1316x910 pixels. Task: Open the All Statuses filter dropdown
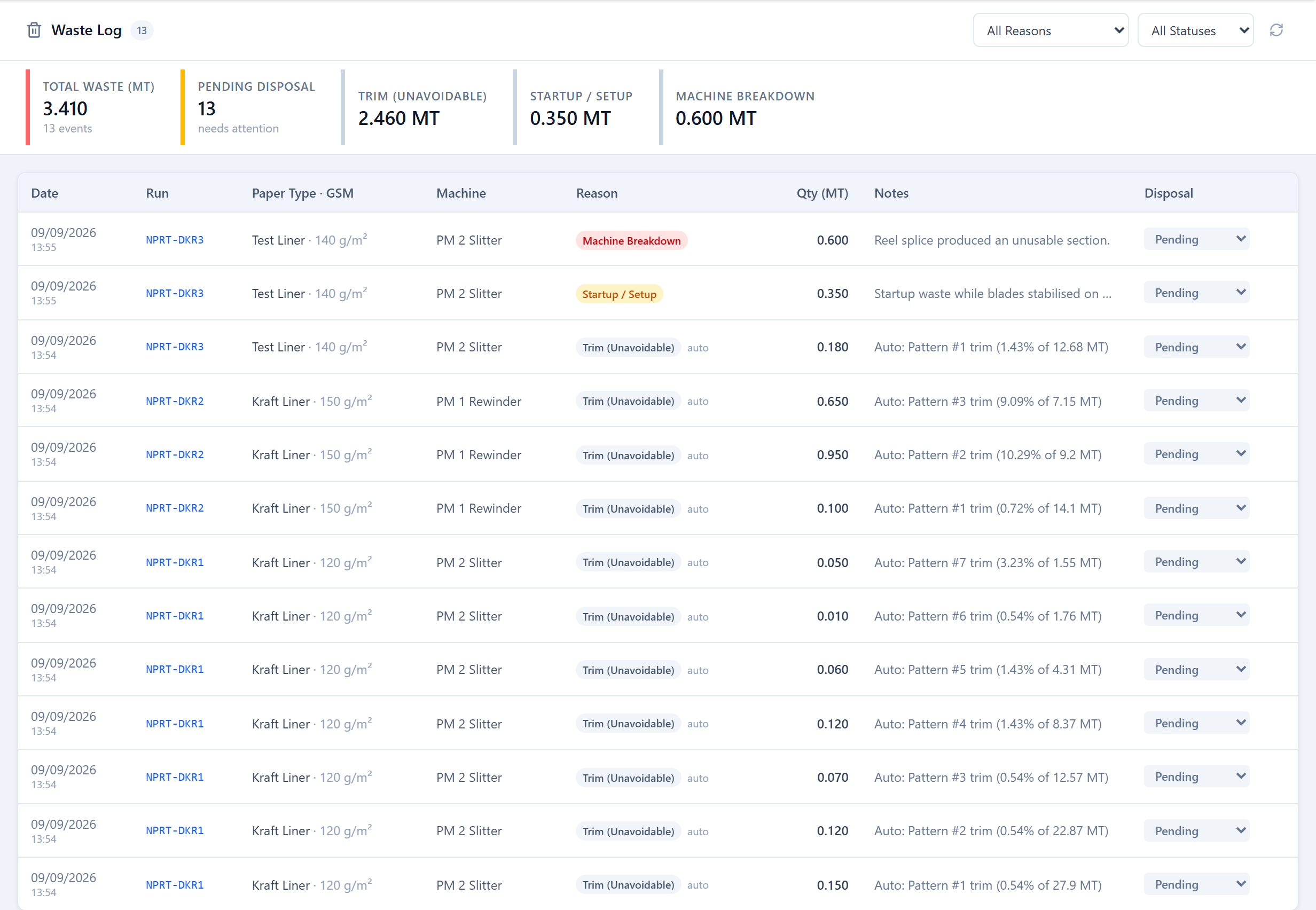coord(1195,30)
